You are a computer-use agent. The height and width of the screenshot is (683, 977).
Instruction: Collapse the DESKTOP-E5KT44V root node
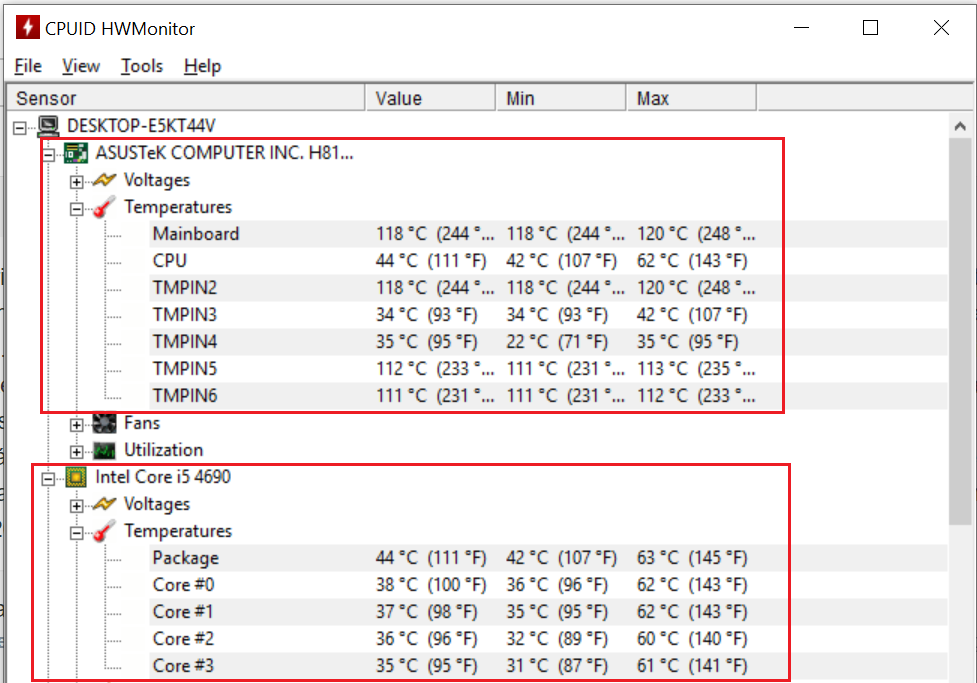[20, 128]
